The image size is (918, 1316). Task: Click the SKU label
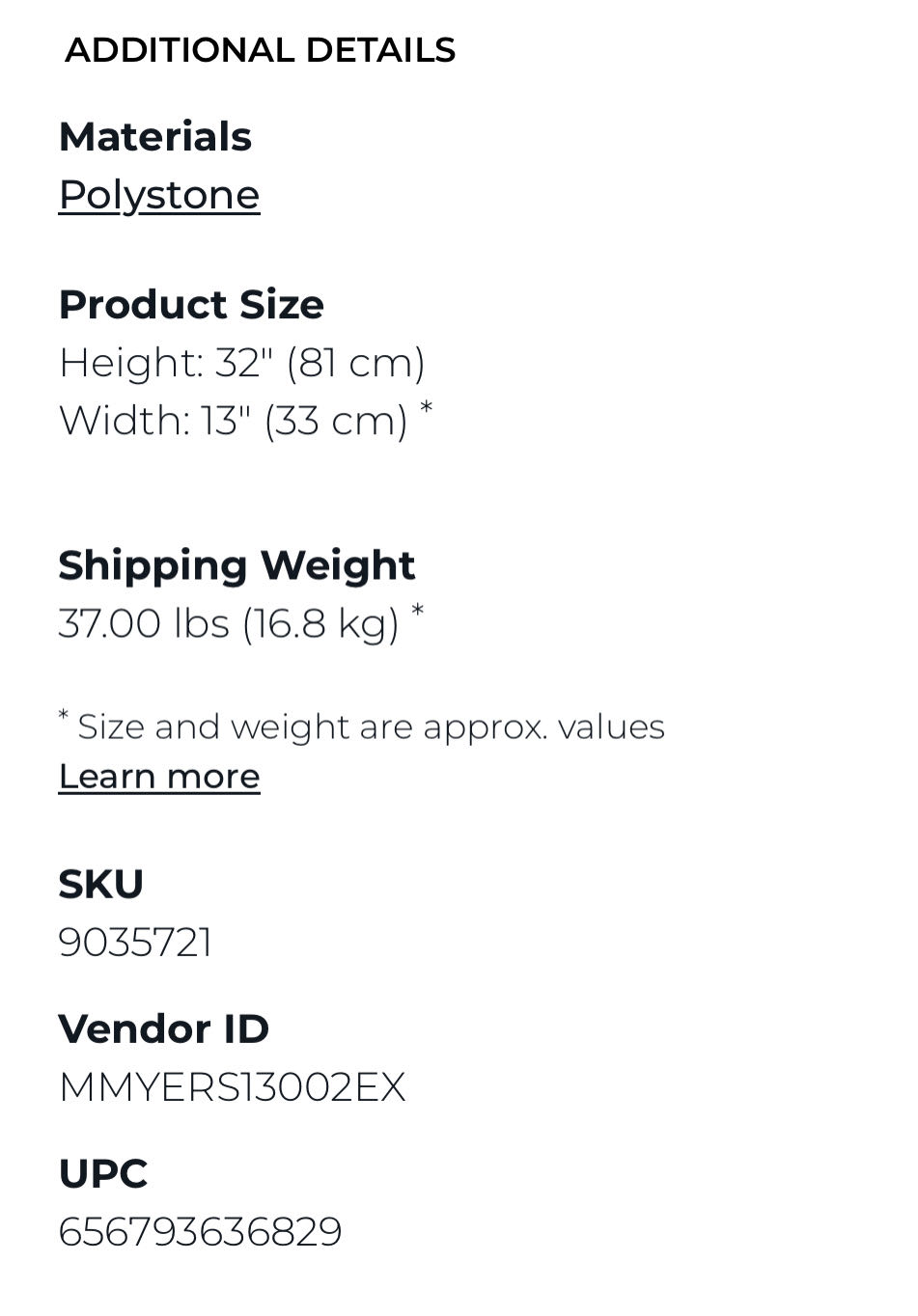tap(101, 885)
